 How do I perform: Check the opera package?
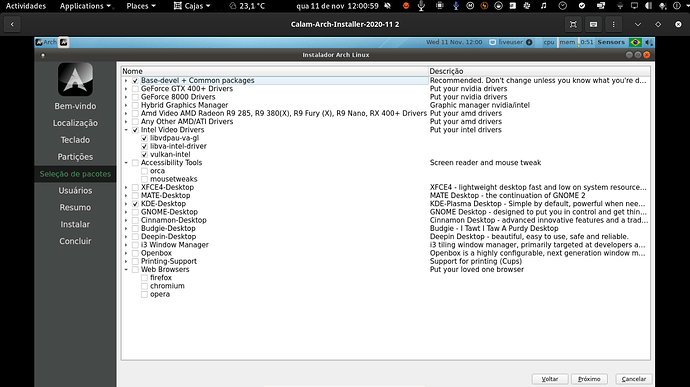click(x=144, y=294)
